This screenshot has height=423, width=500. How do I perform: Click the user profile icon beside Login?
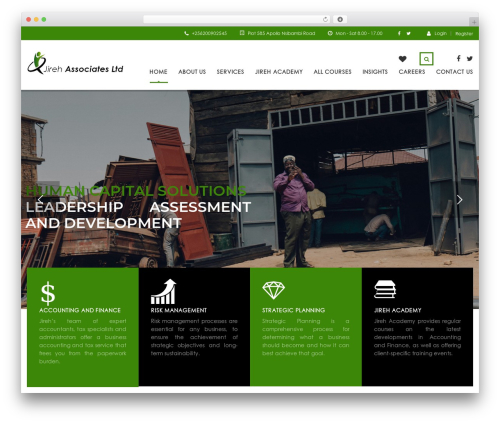[429, 33]
